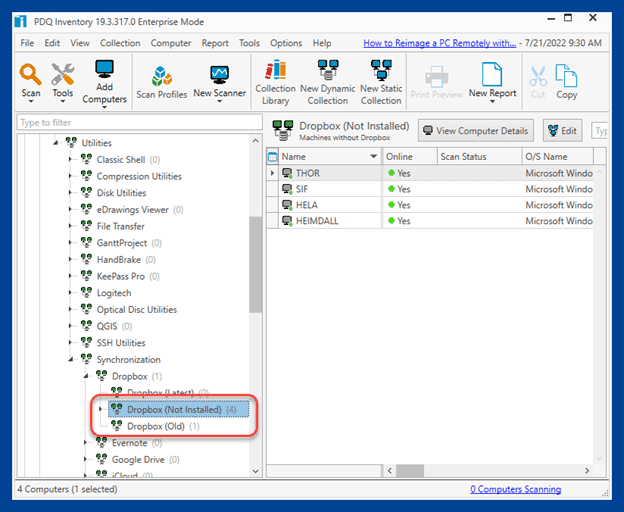Screen dimensions: 624x512
Task: Click the Dropbox (Old) collection icon
Action: tap(117, 426)
